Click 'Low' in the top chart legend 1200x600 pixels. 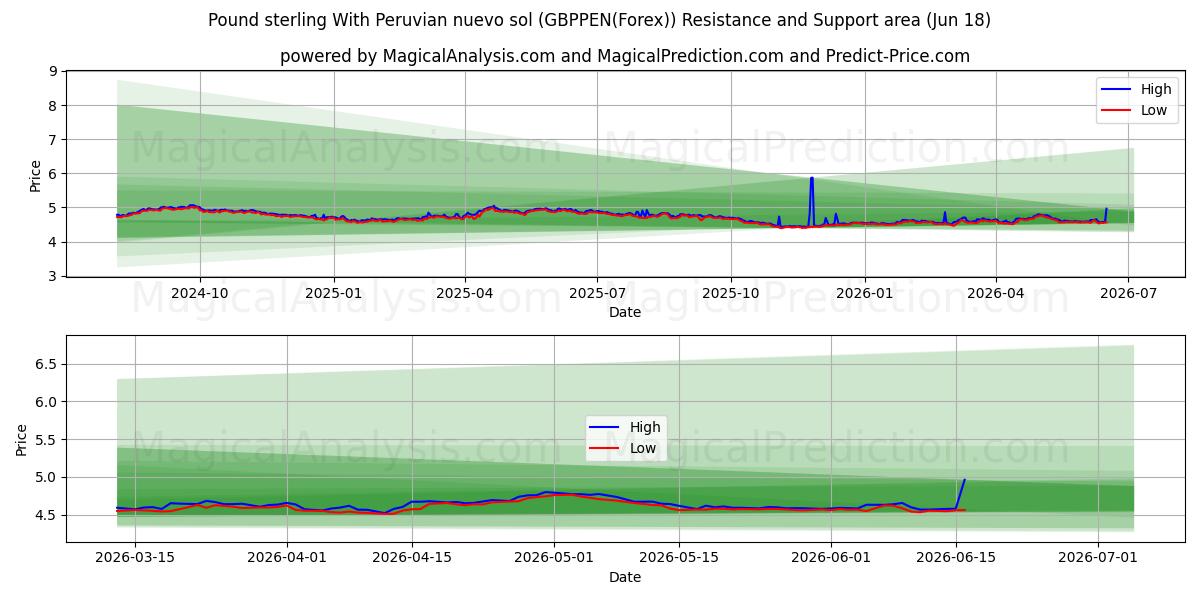click(1153, 110)
